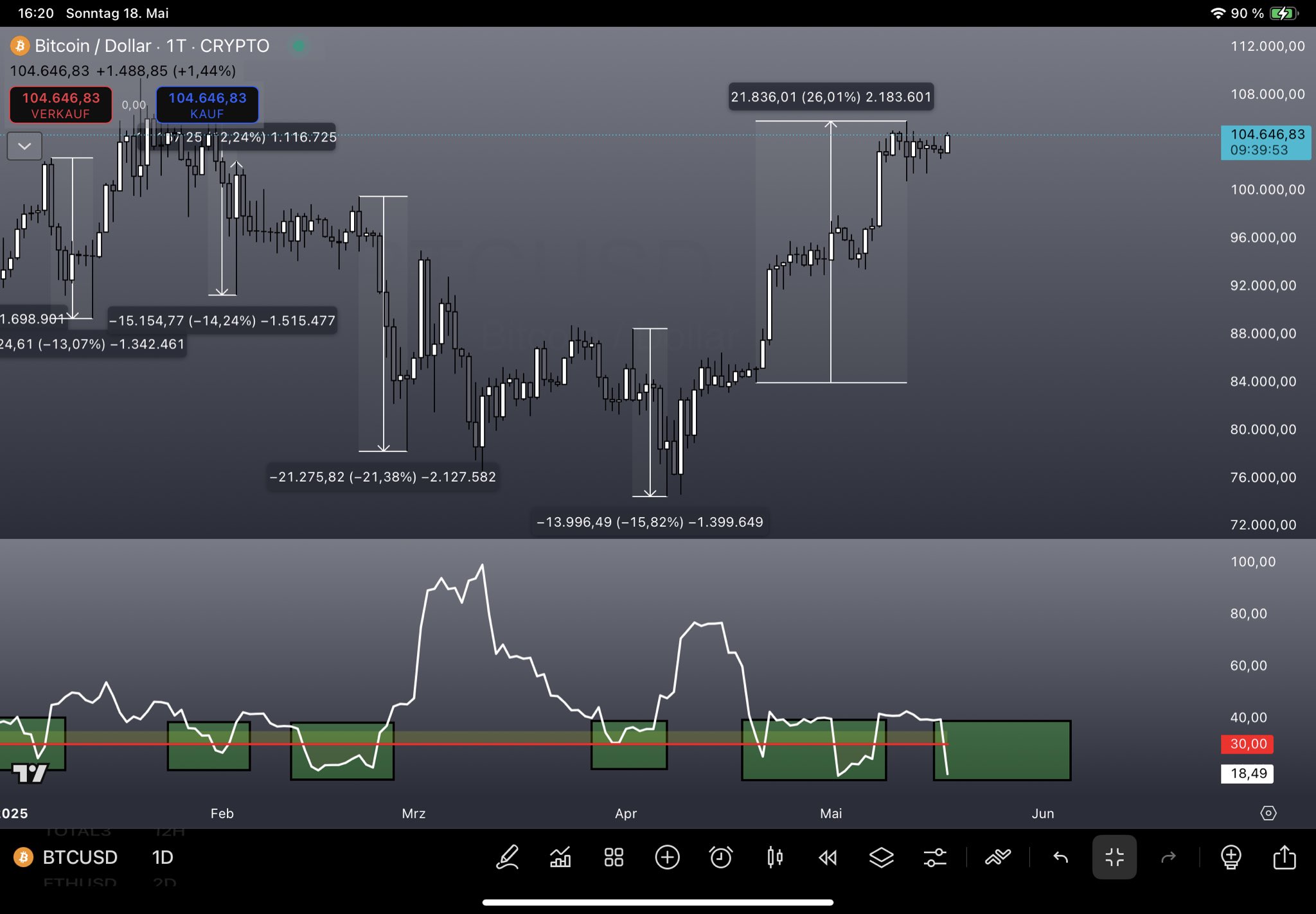Open chart settings via the sliders icon
This screenshot has height=914, width=1316.
click(935, 857)
